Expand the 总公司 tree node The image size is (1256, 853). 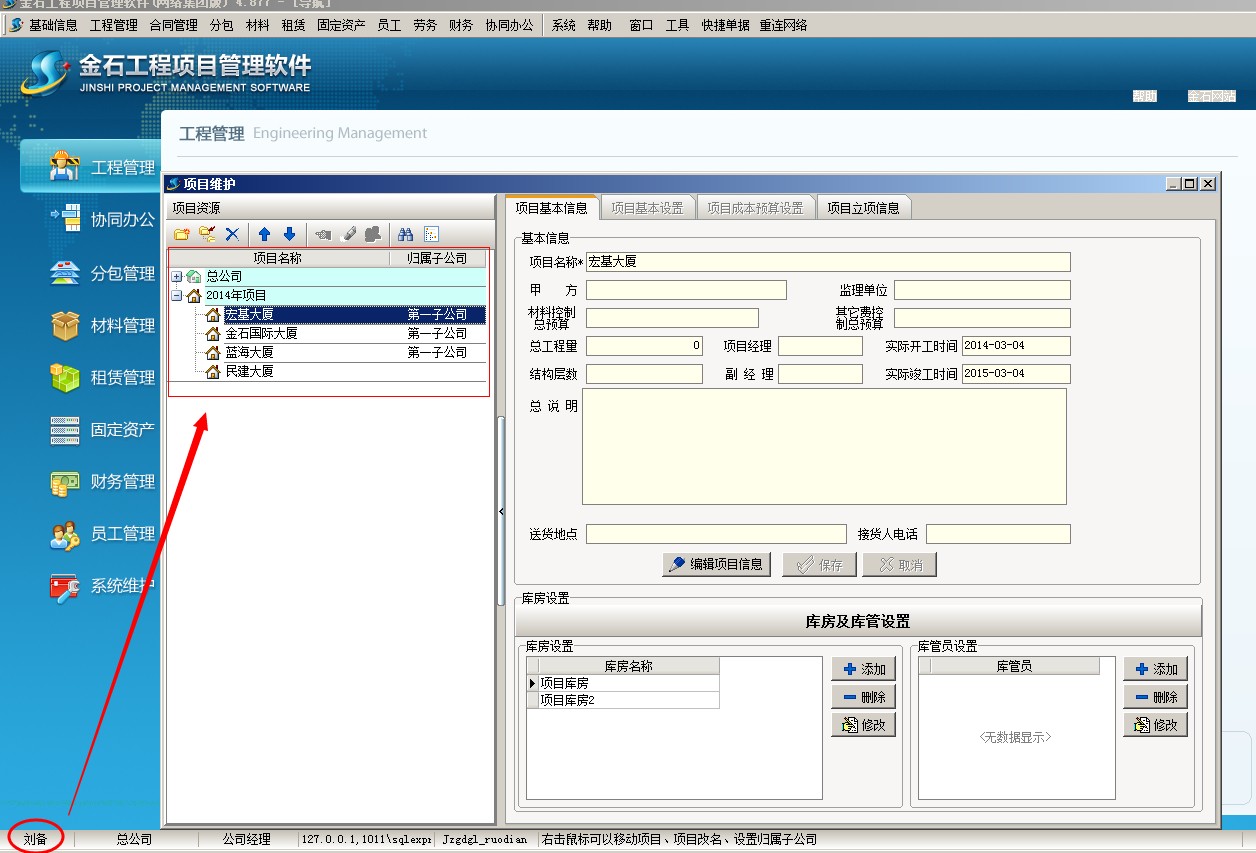click(x=177, y=277)
